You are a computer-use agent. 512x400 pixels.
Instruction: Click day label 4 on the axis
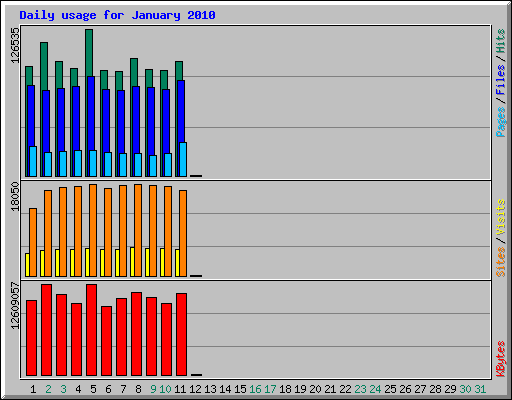pyautogui.click(x=78, y=389)
